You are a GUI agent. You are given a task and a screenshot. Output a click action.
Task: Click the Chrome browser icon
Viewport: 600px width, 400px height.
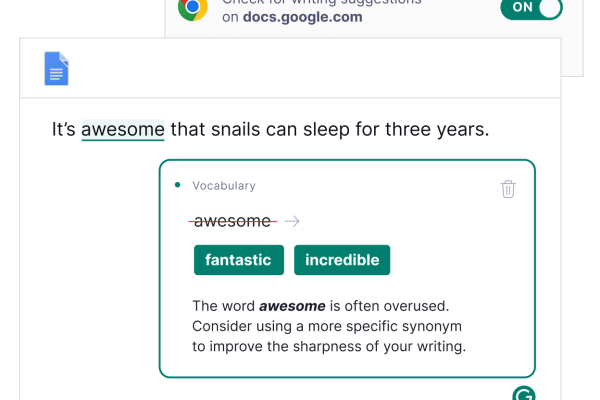193,9
